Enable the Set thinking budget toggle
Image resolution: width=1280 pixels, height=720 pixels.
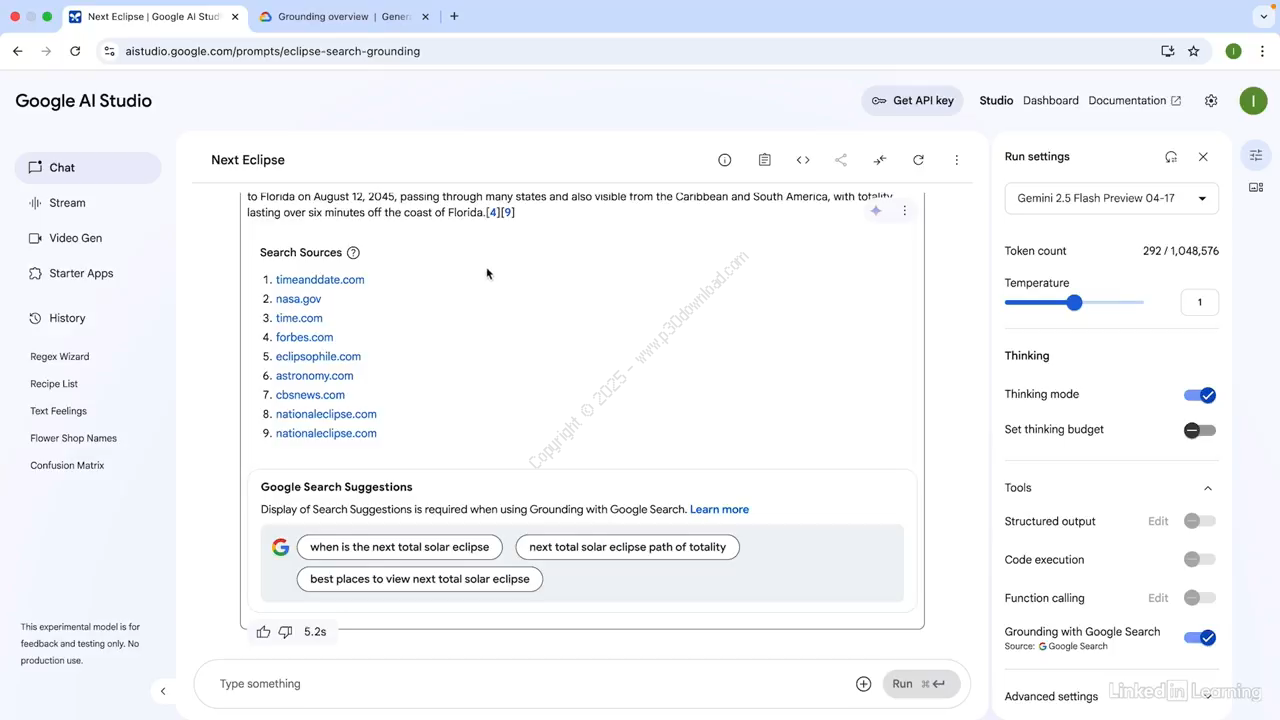click(x=1199, y=430)
